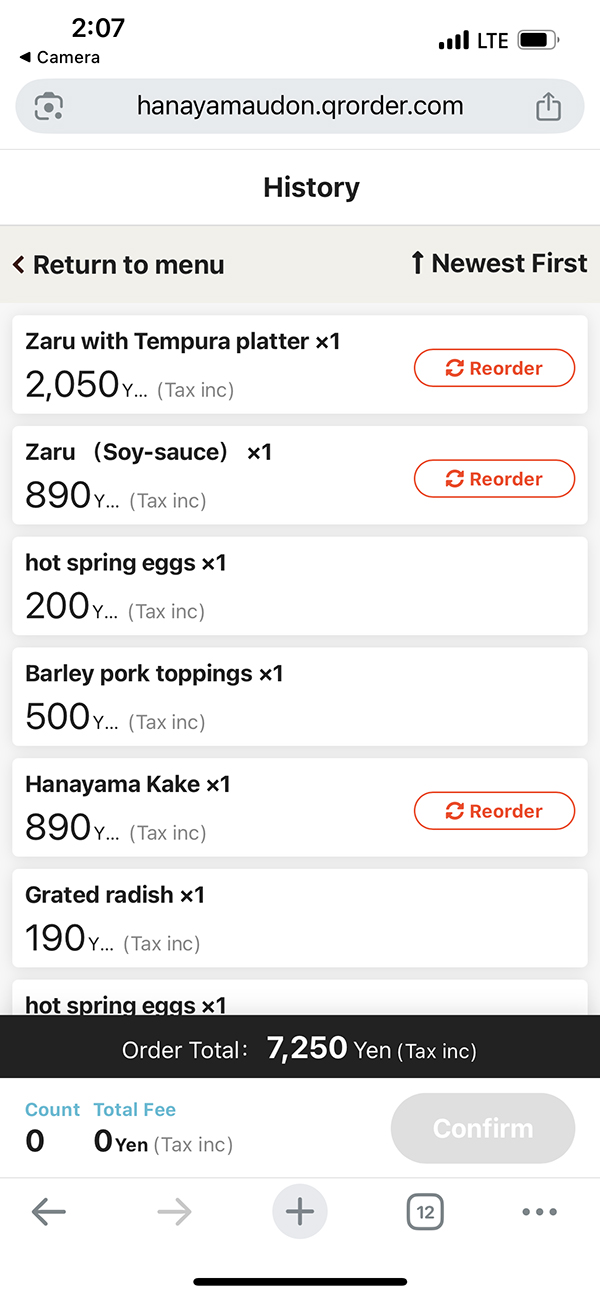Tap the browser forward arrow
This screenshot has height=1298, width=600.
click(174, 1212)
